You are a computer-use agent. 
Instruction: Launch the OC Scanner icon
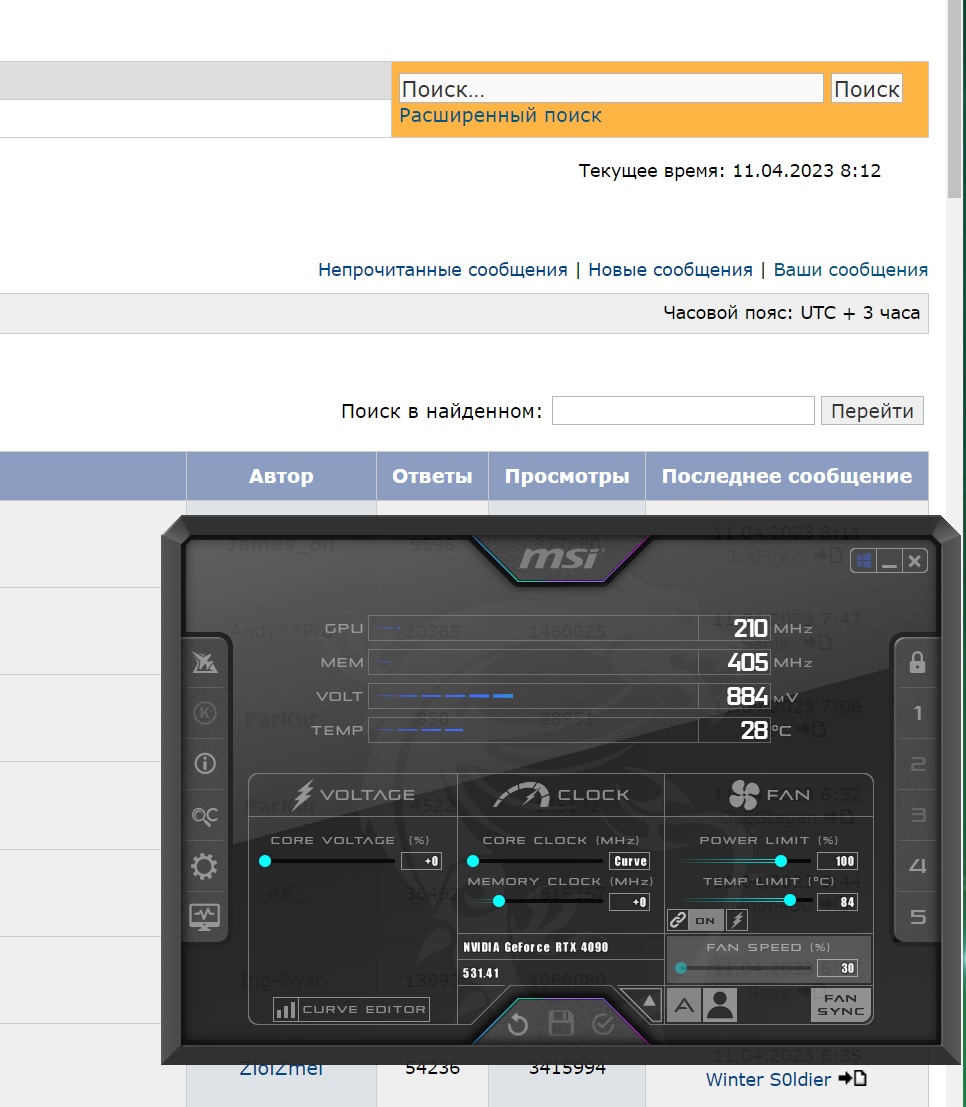[205, 815]
